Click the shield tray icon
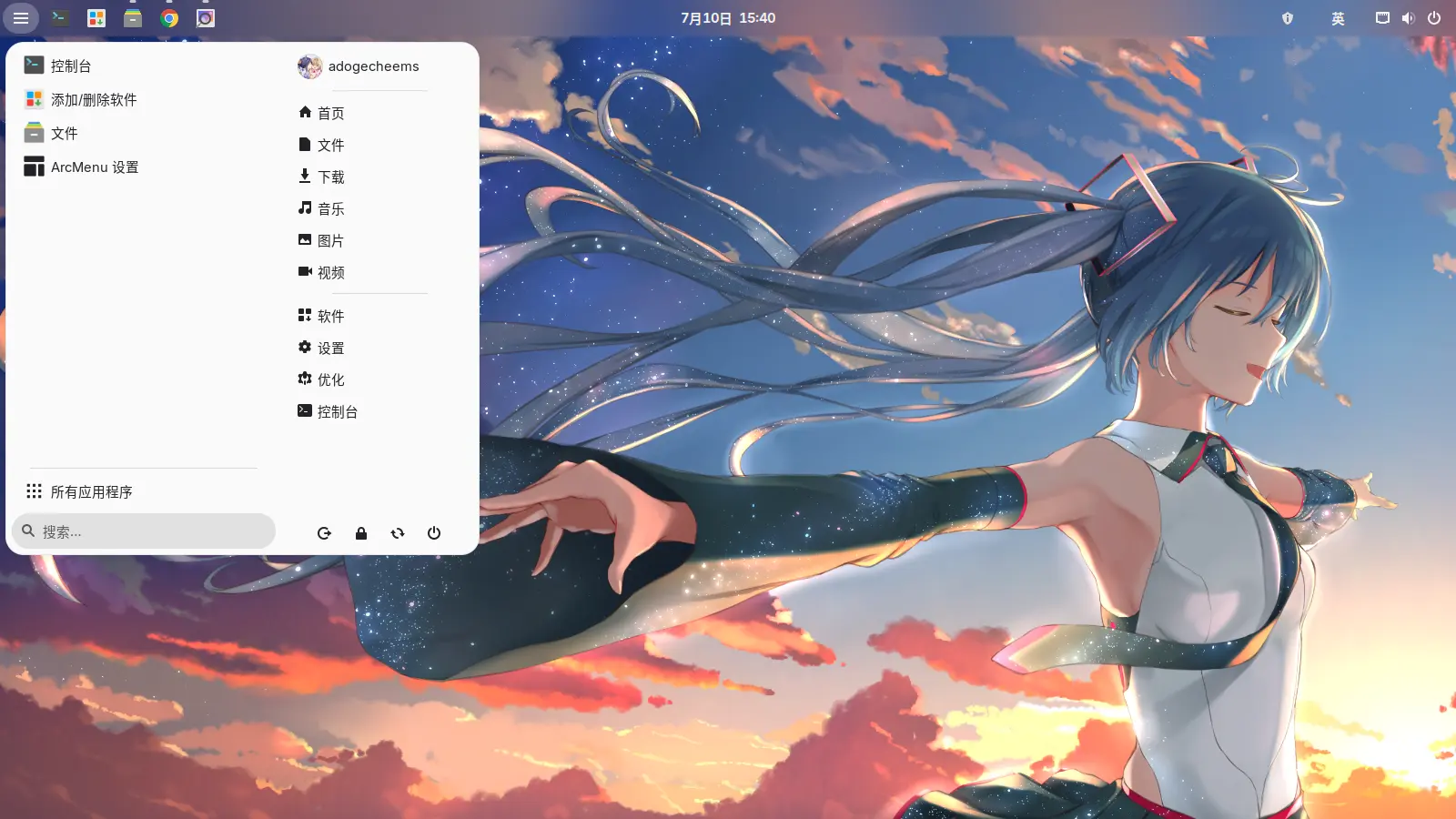The image size is (1456, 819). 1288,18
